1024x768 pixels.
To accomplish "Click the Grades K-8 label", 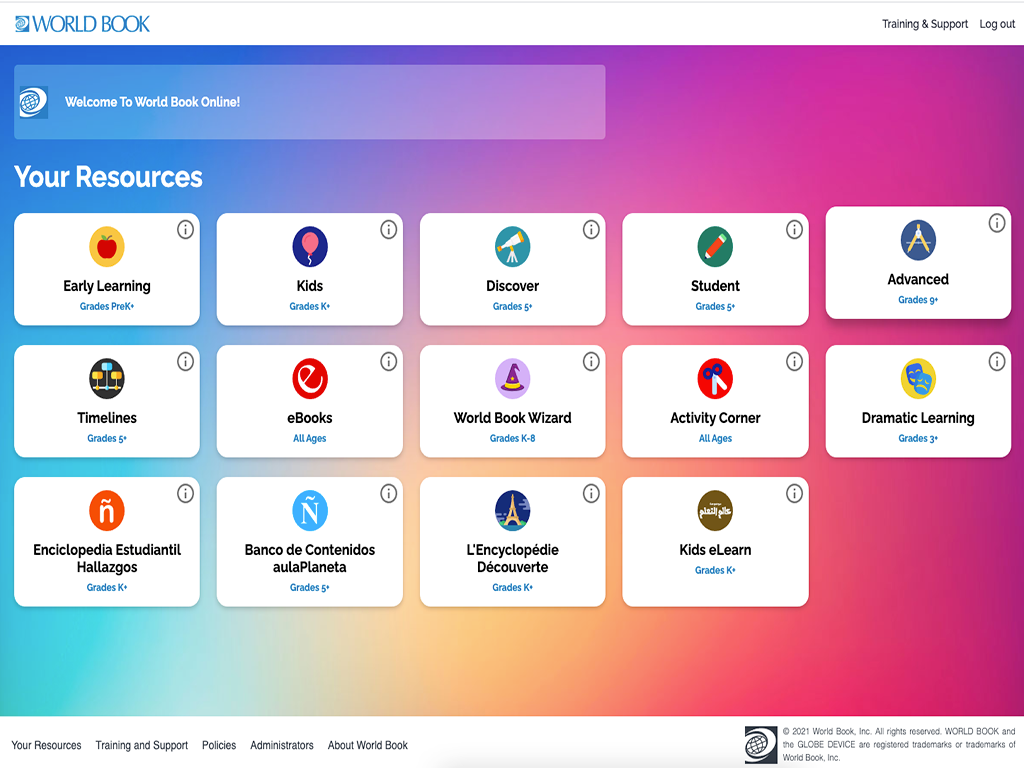I will tap(513, 438).
